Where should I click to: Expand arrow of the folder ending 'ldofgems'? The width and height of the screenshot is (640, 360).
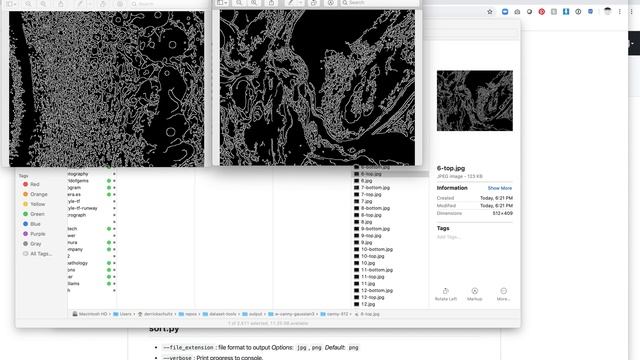(x=114, y=180)
